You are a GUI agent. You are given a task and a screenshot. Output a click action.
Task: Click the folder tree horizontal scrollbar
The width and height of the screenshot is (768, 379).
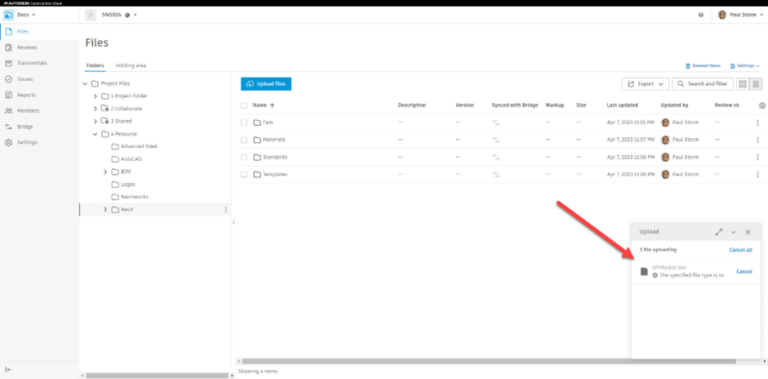pyautogui.click(x=157, y=376)
